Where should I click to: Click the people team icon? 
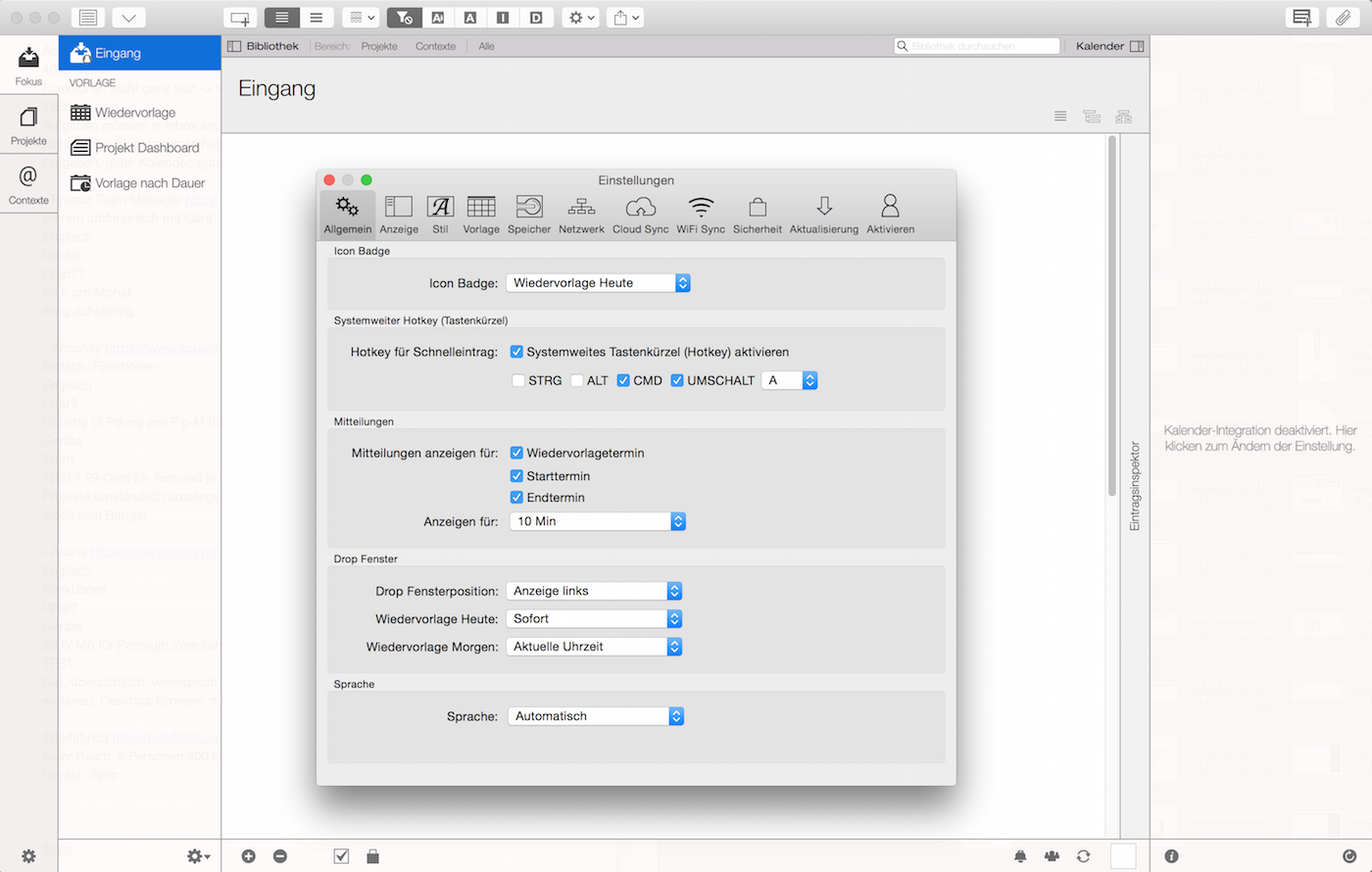[1052, 856]
